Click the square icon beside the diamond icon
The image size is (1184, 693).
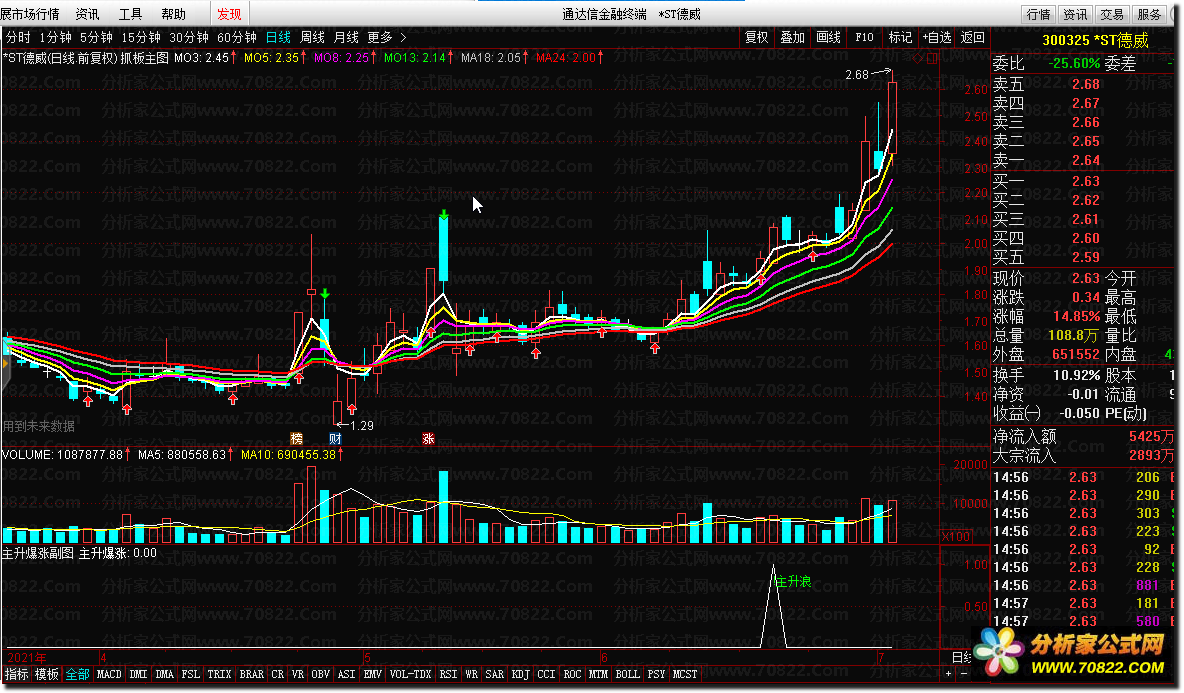click(x=932, y=58)
